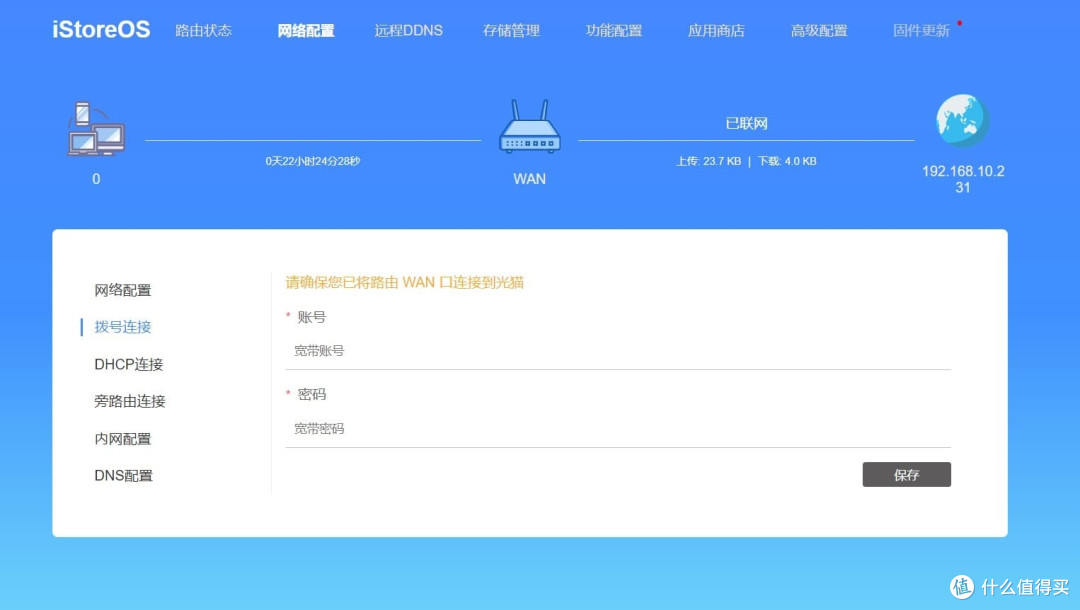1080x610 pixels.
Task: Click the WAN router icon
Action: pyautogui.click(x=529, y=127)
